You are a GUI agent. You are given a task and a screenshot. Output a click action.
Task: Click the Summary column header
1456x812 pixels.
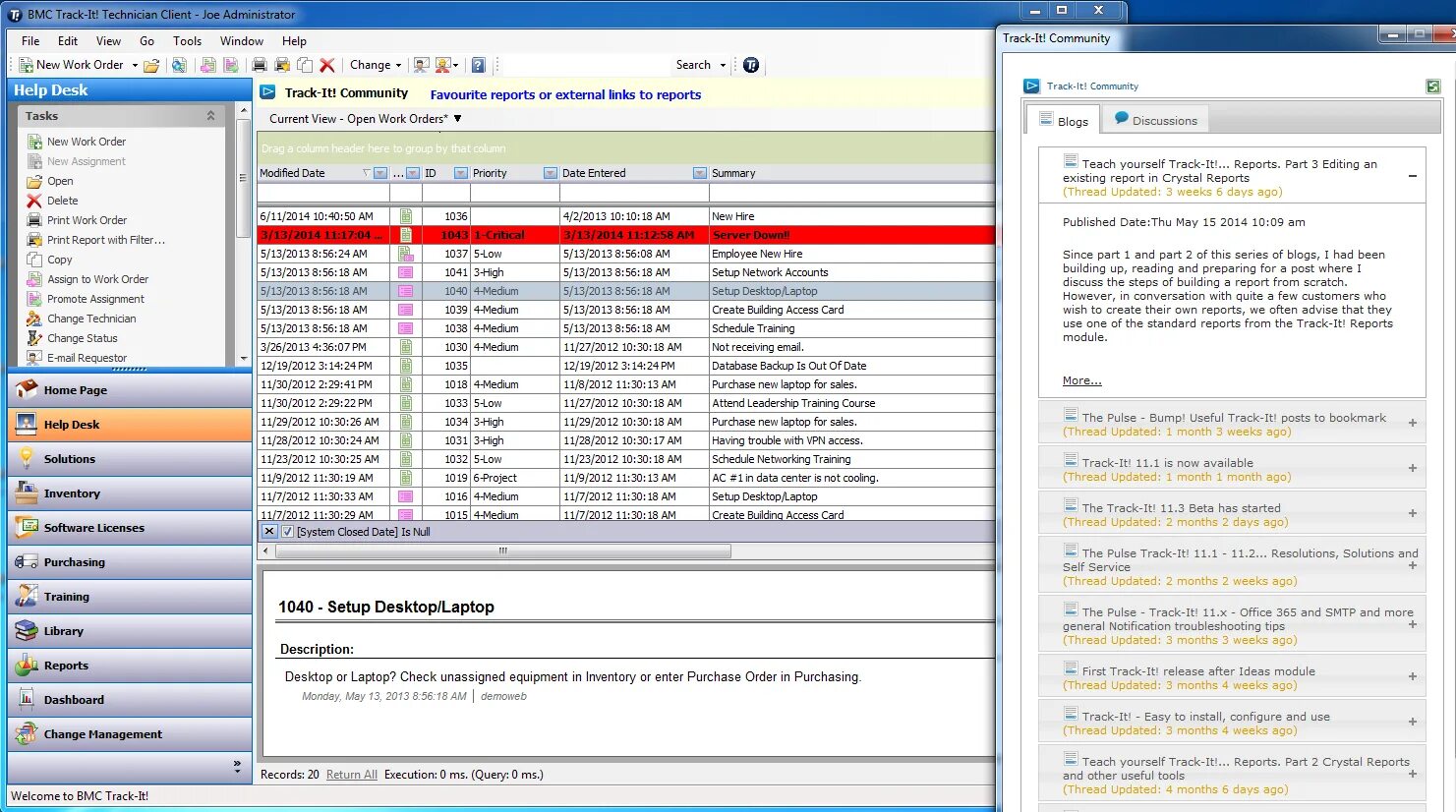pyautogui.click(x=851, y=173)
